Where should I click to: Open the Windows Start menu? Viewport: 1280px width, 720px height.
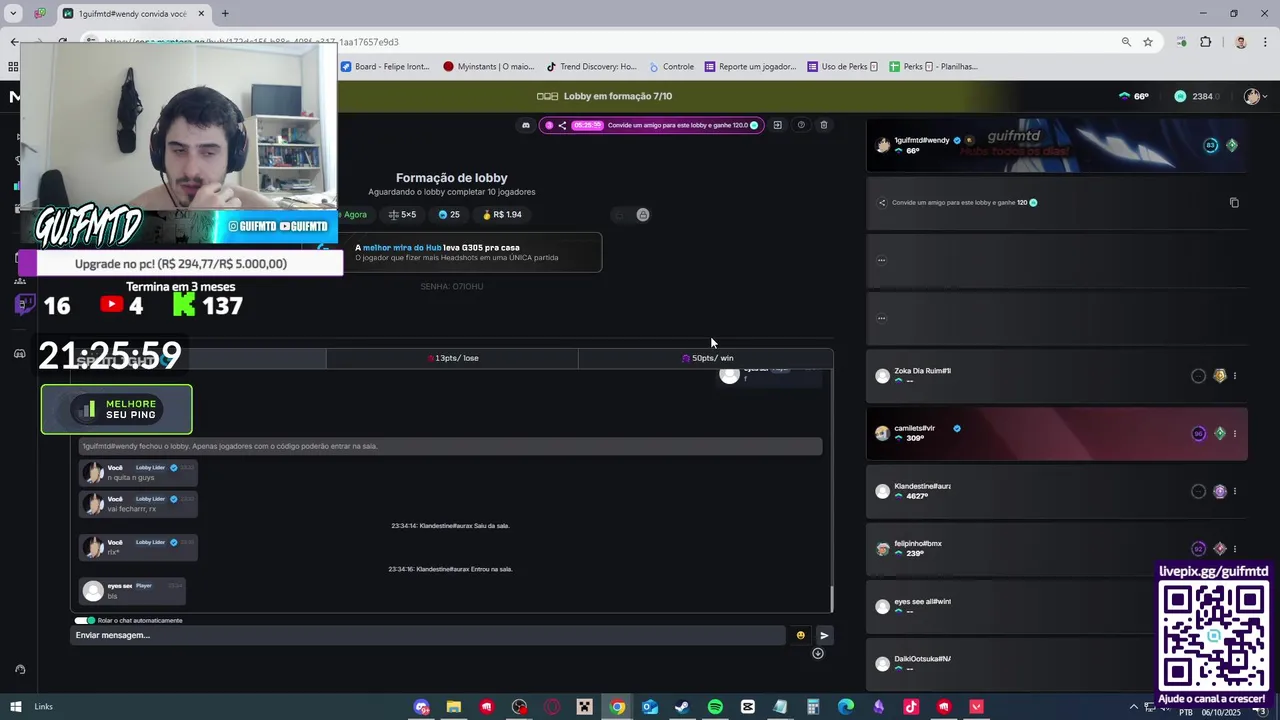pos(15,707)
